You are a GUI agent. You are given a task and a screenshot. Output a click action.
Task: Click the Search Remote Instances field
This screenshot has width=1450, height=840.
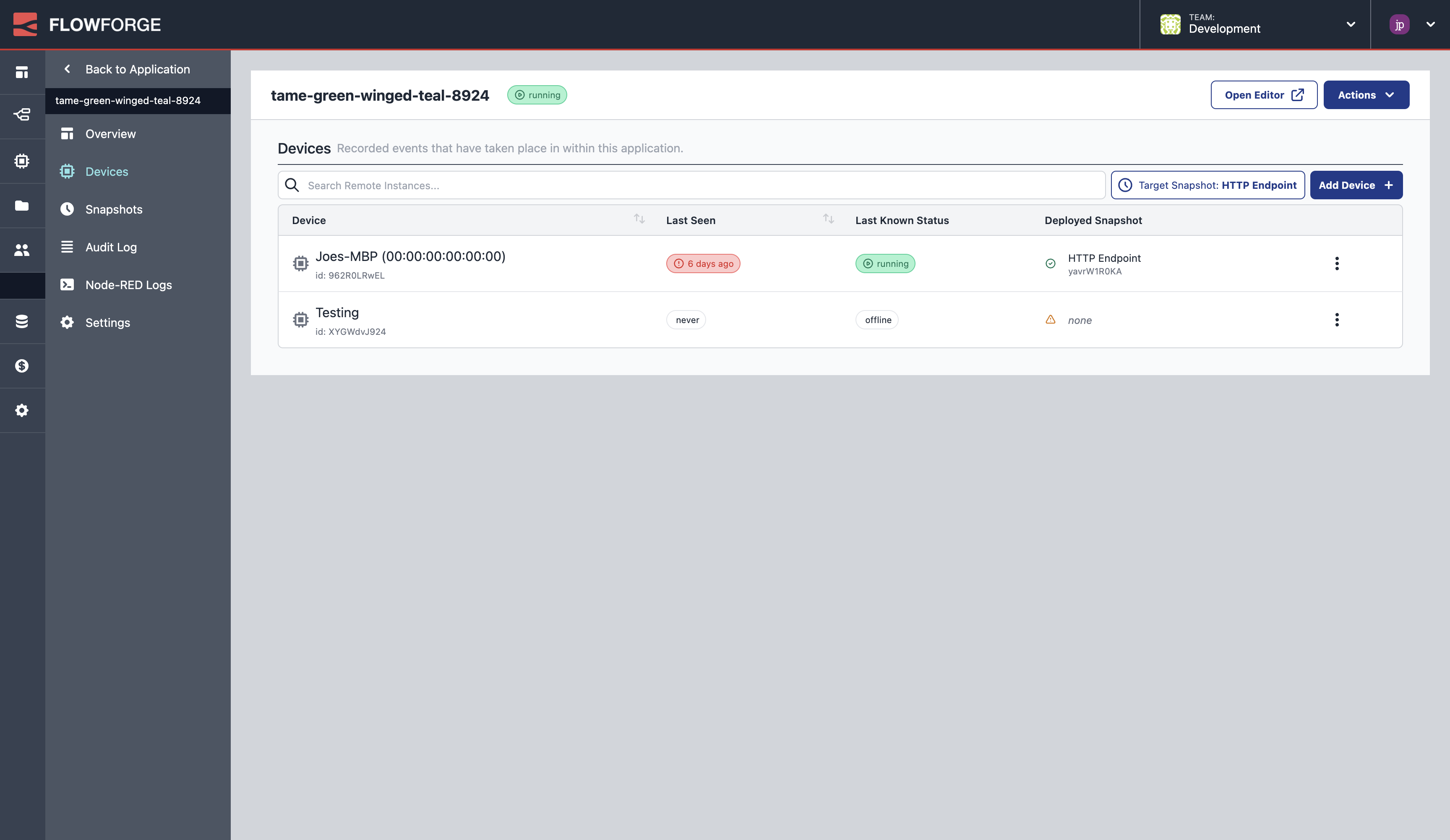633,185
